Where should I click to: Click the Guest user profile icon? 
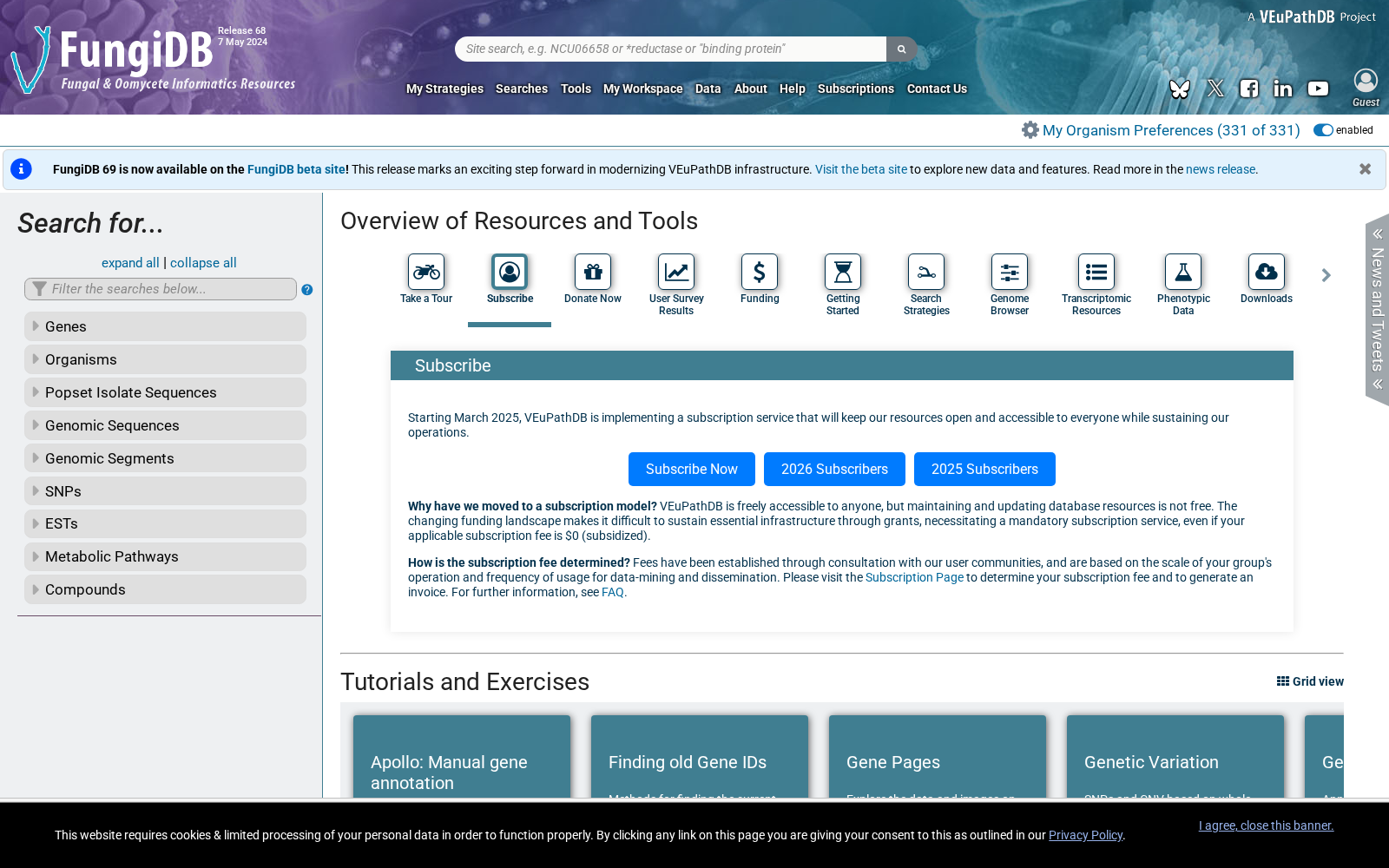1366,81
